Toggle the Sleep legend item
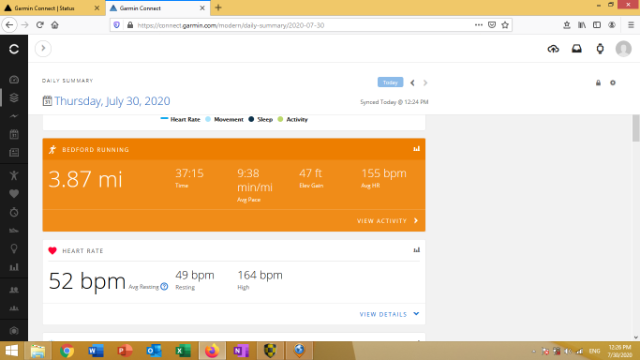 pos(260,119)
